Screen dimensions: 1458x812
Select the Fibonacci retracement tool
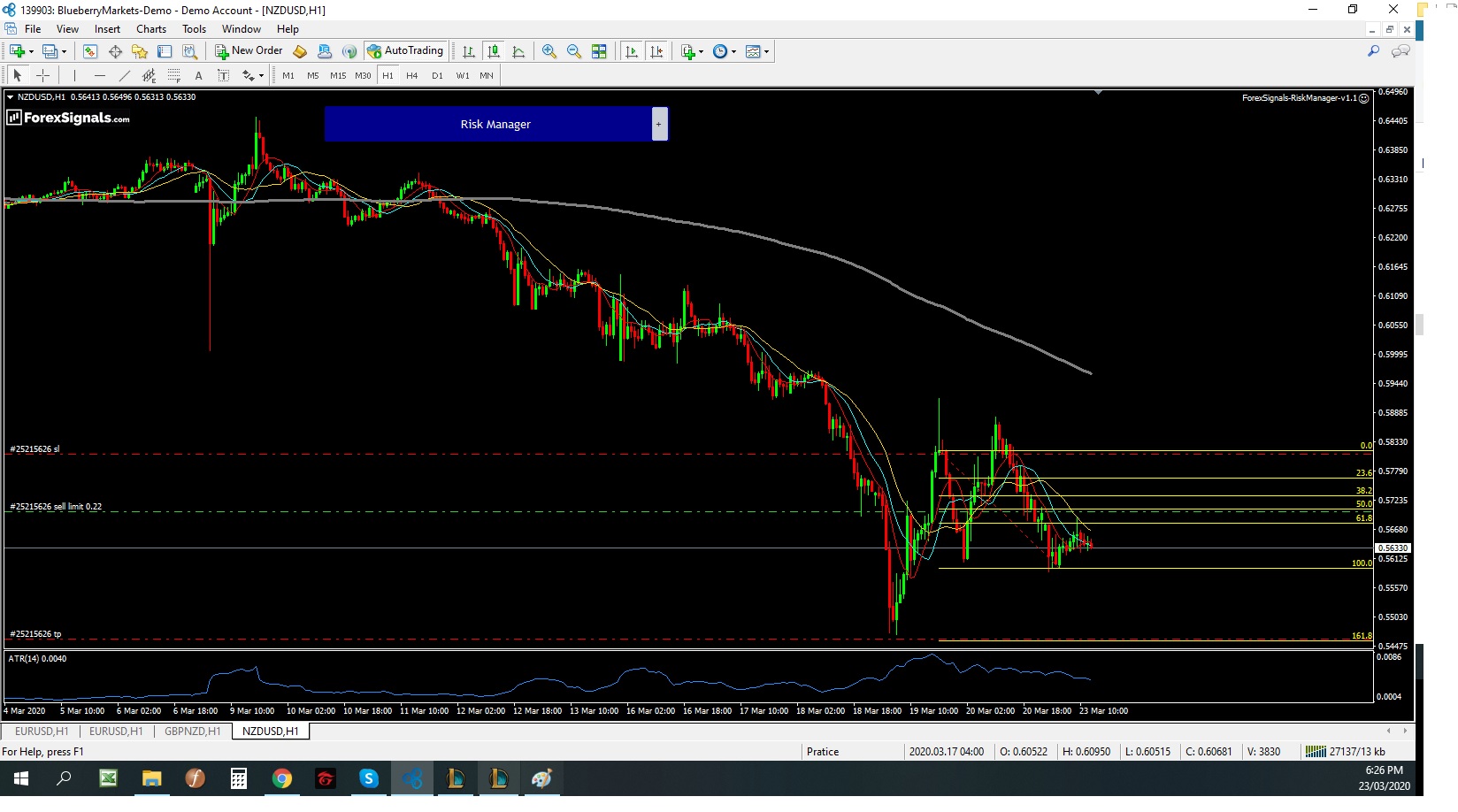pyautogui.click(x=174, y=75)
